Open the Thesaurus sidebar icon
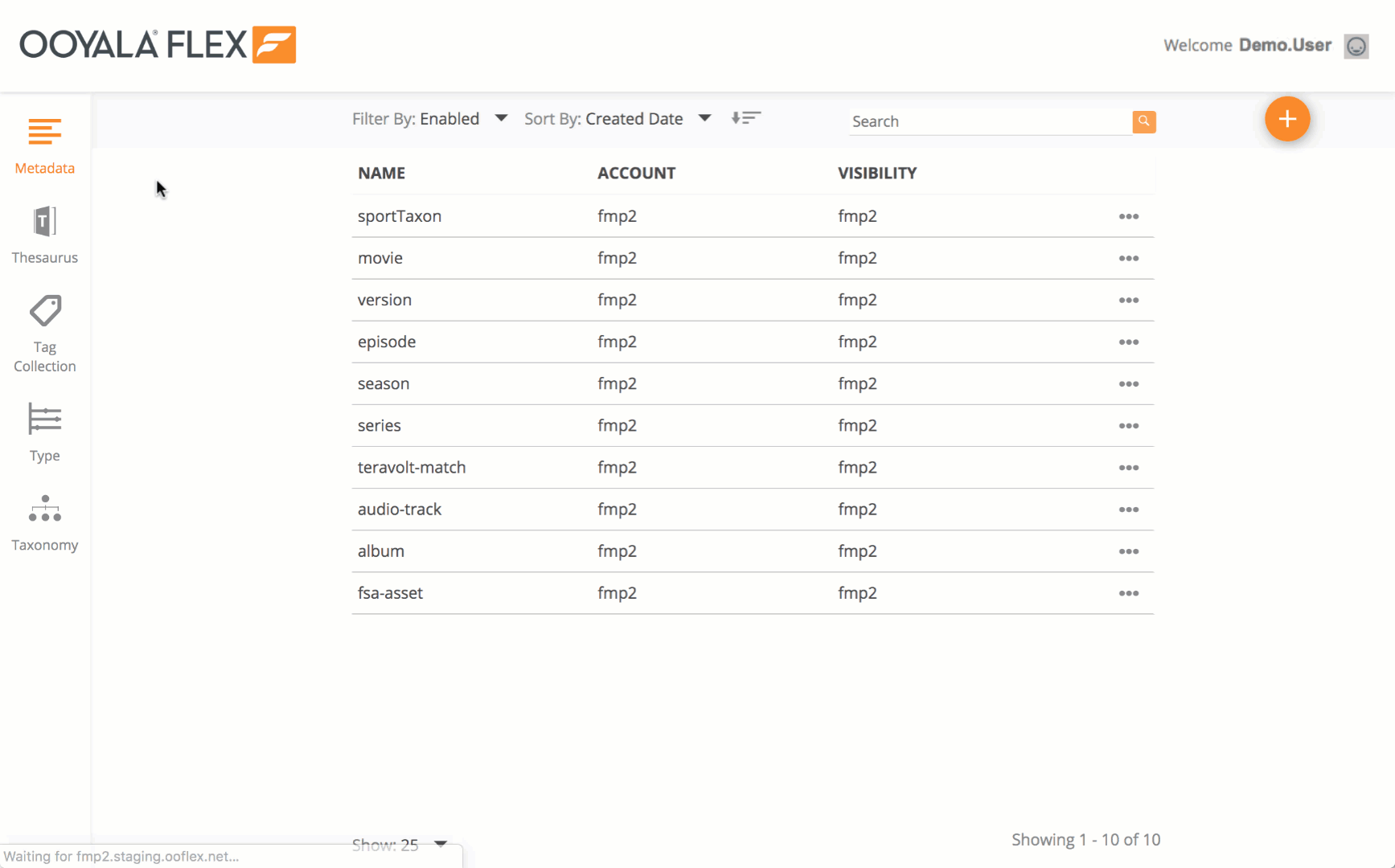Viewport: 1395px width, 868px height. point(45,222)
